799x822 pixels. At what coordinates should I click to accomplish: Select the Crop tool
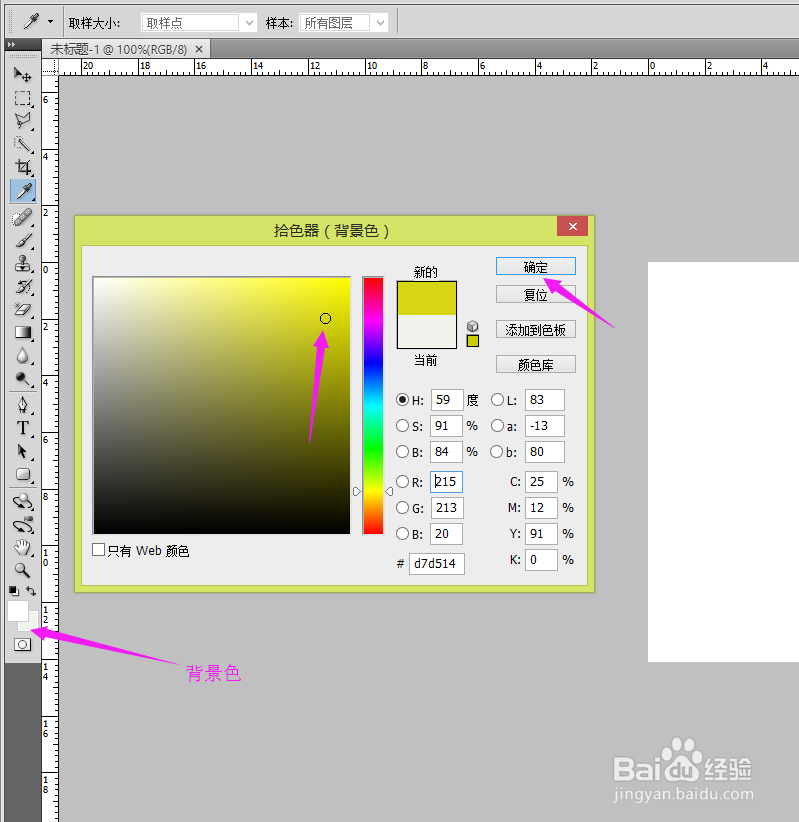(x=23, y=167)
